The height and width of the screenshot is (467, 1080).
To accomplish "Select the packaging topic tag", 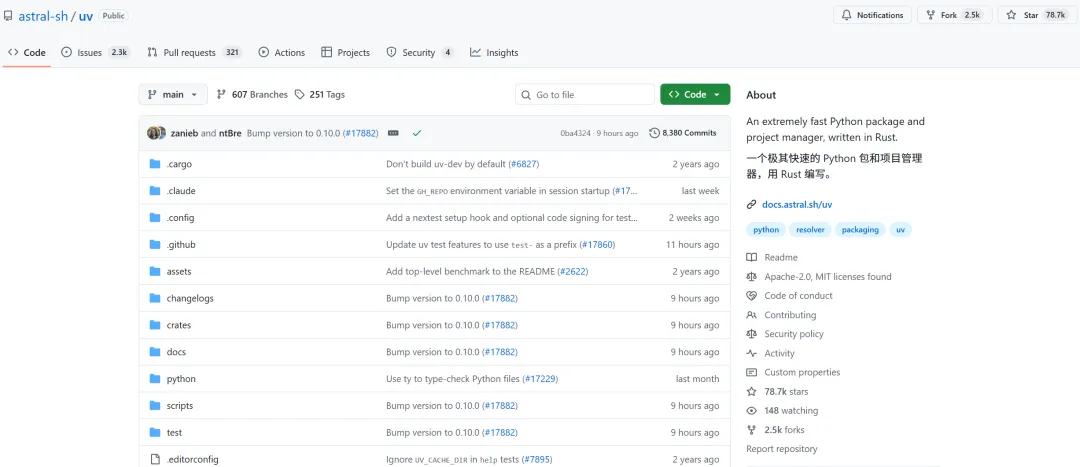I will pos(860,230).
